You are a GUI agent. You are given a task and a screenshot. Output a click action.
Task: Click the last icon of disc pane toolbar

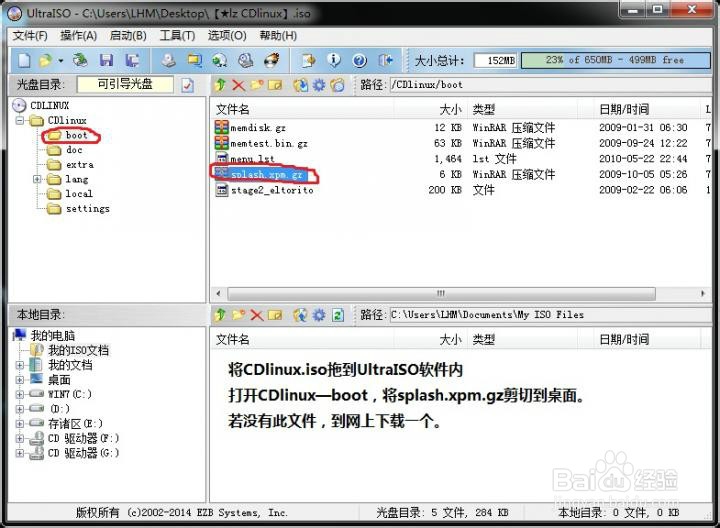click(337, 85)
